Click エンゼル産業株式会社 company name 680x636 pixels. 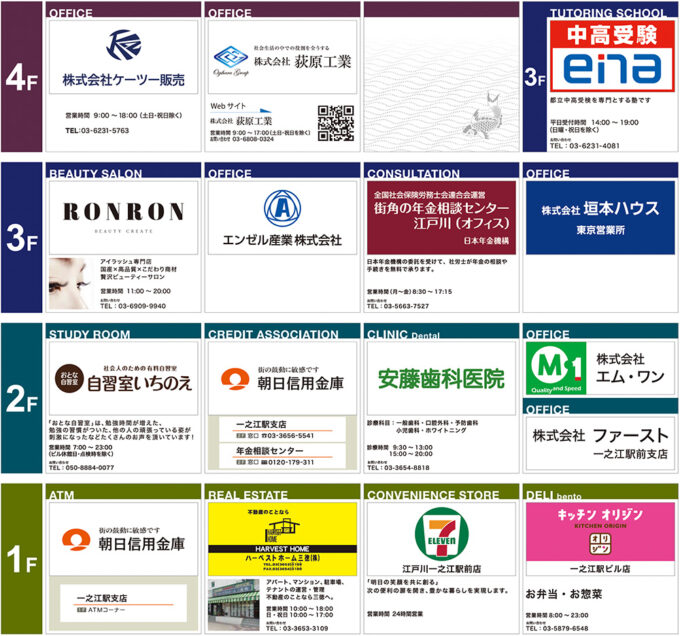pos(282,240)
